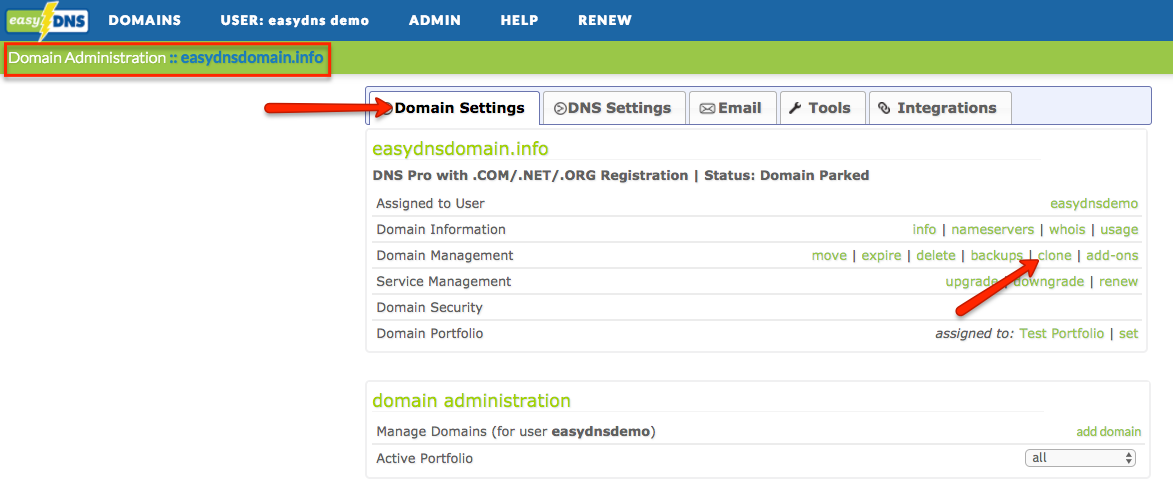Open the domain info link

click(924, 230)
